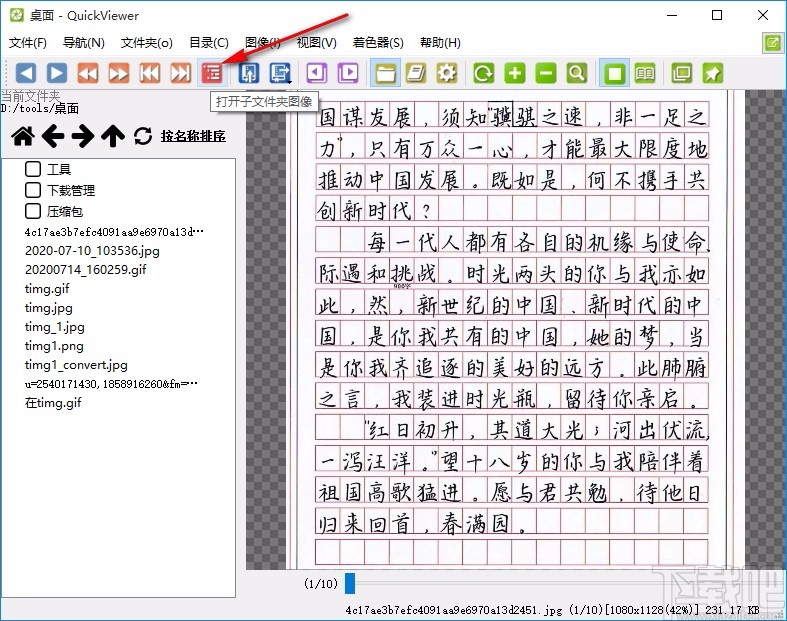Refresh the folder list
The width and height of the screenshot is (787, 621).
143,136
